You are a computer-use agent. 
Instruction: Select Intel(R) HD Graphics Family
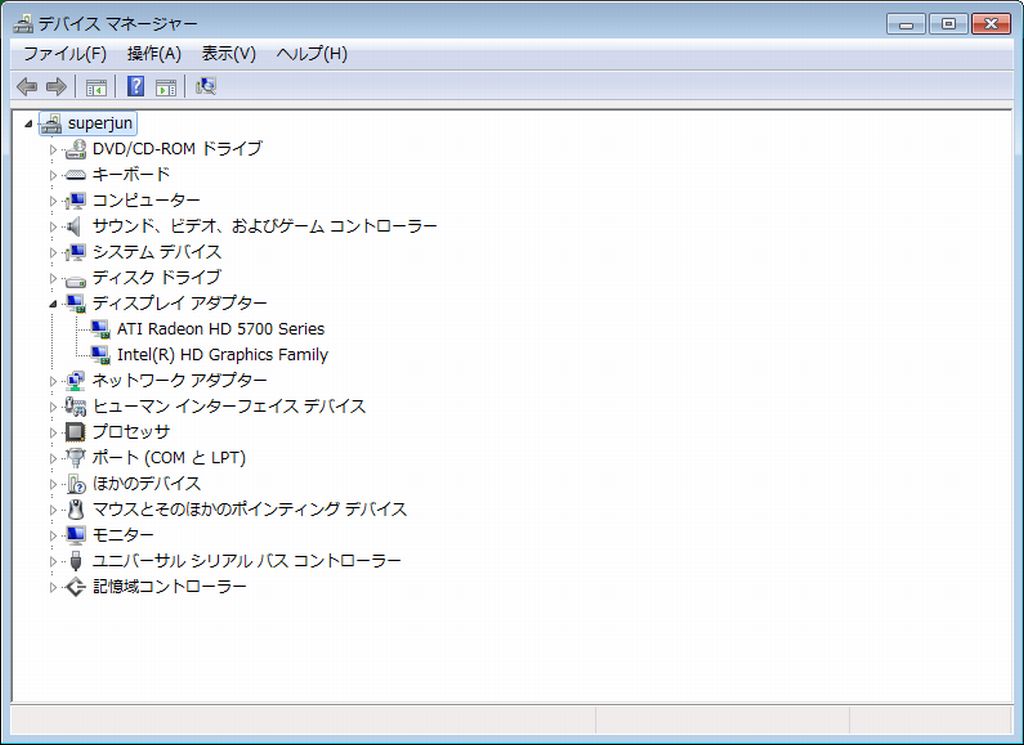(223, 355)
